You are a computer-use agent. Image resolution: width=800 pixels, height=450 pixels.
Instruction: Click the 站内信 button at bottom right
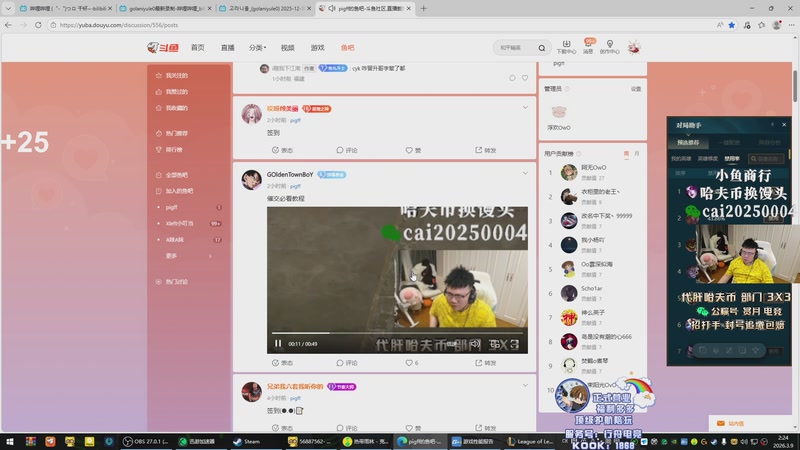pyautogui.click(x=731, y=423)
